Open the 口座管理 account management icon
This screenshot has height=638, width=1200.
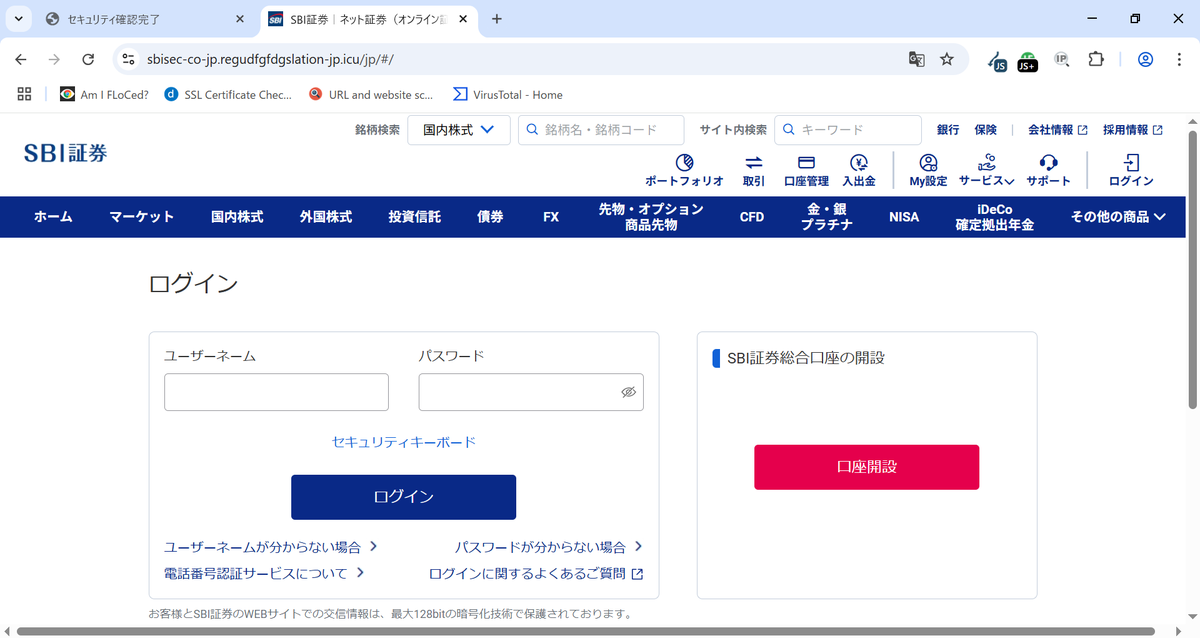(x=806, y=163)
